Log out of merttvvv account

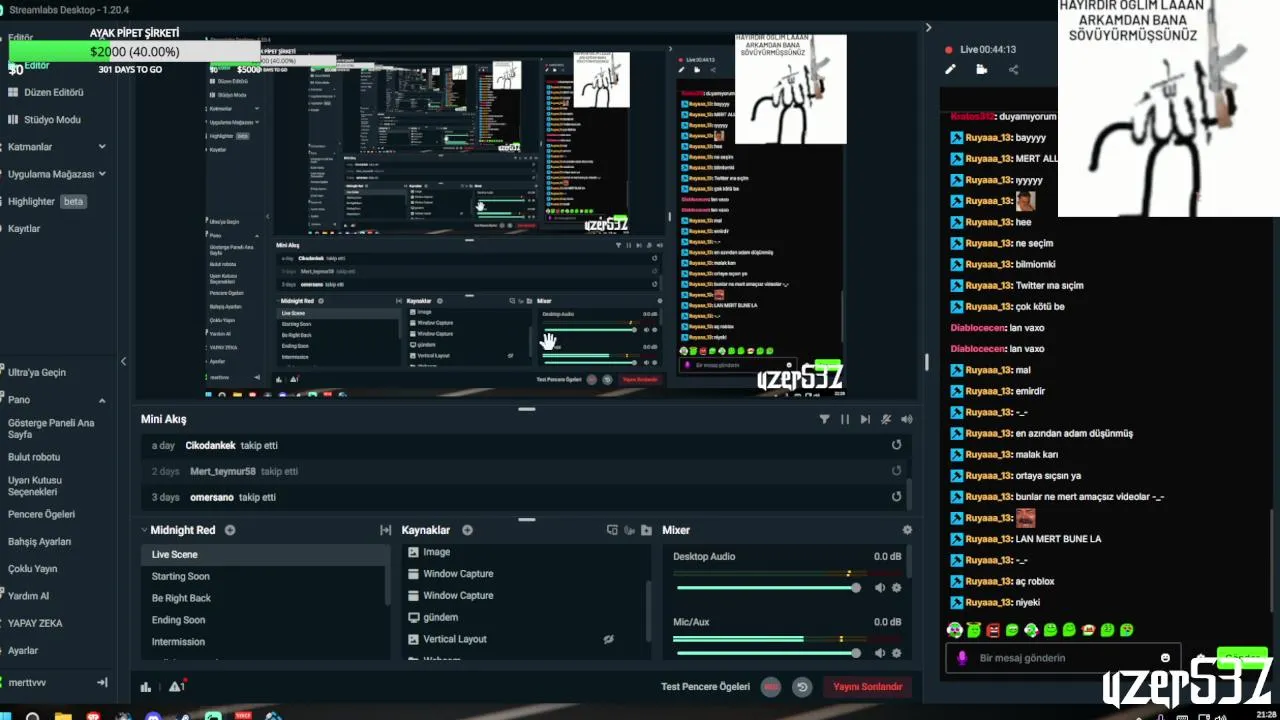click(102, 683)
